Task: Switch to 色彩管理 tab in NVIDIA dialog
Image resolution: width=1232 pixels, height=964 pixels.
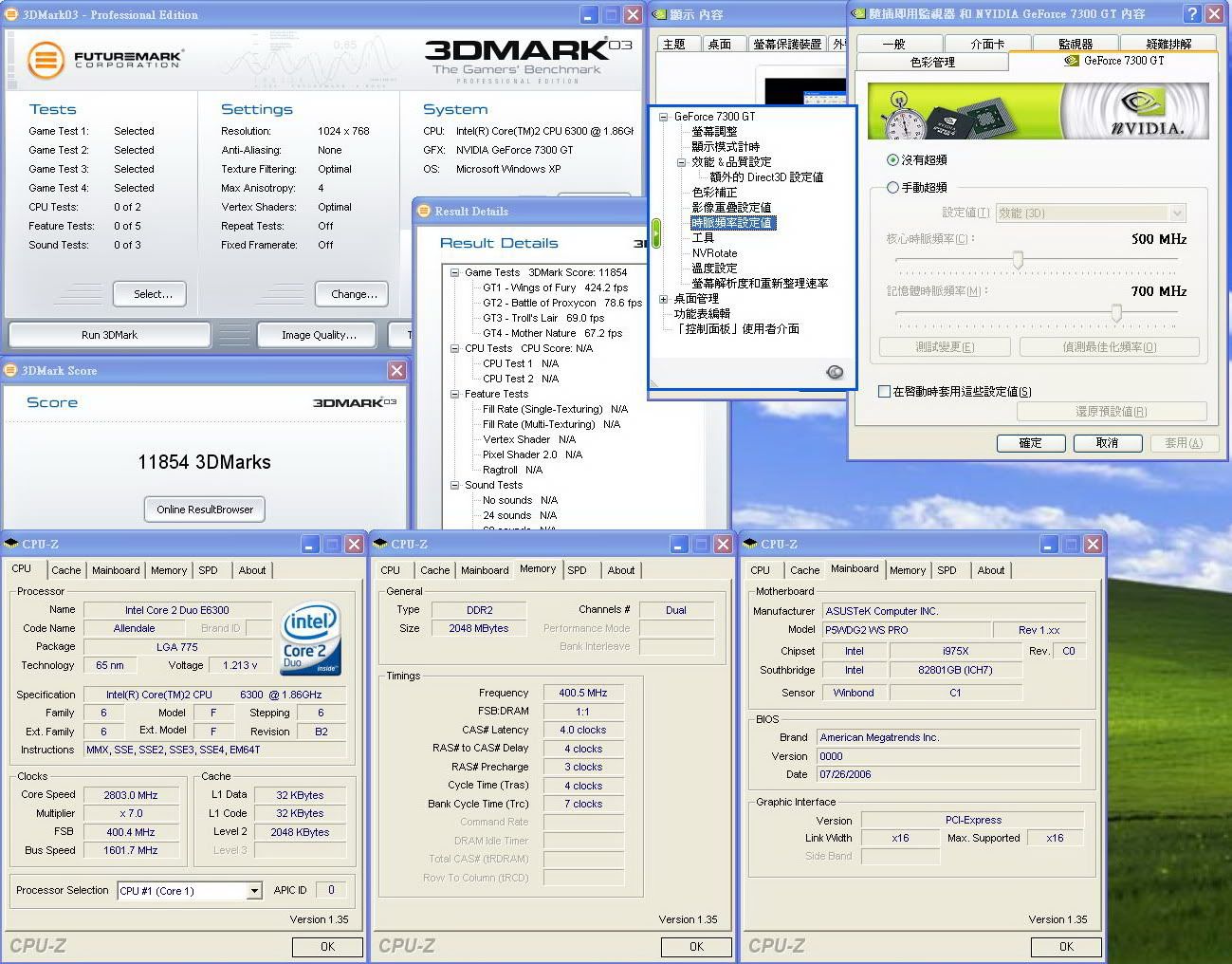Action: pyautogui.click(x=932, y=62)
